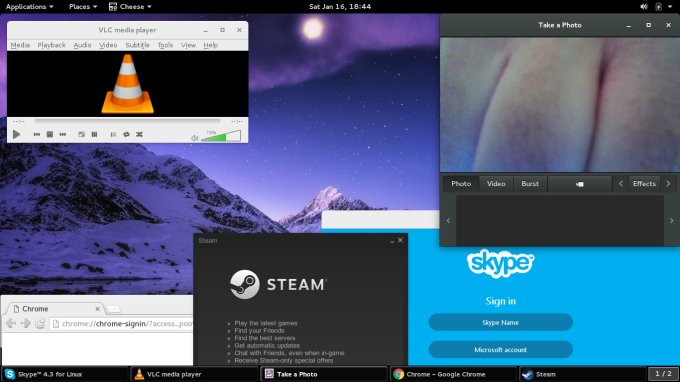The height and width of the screenshot is (382, 680).
Task: Skip to previous media in VLC
Action: point(37,134)
